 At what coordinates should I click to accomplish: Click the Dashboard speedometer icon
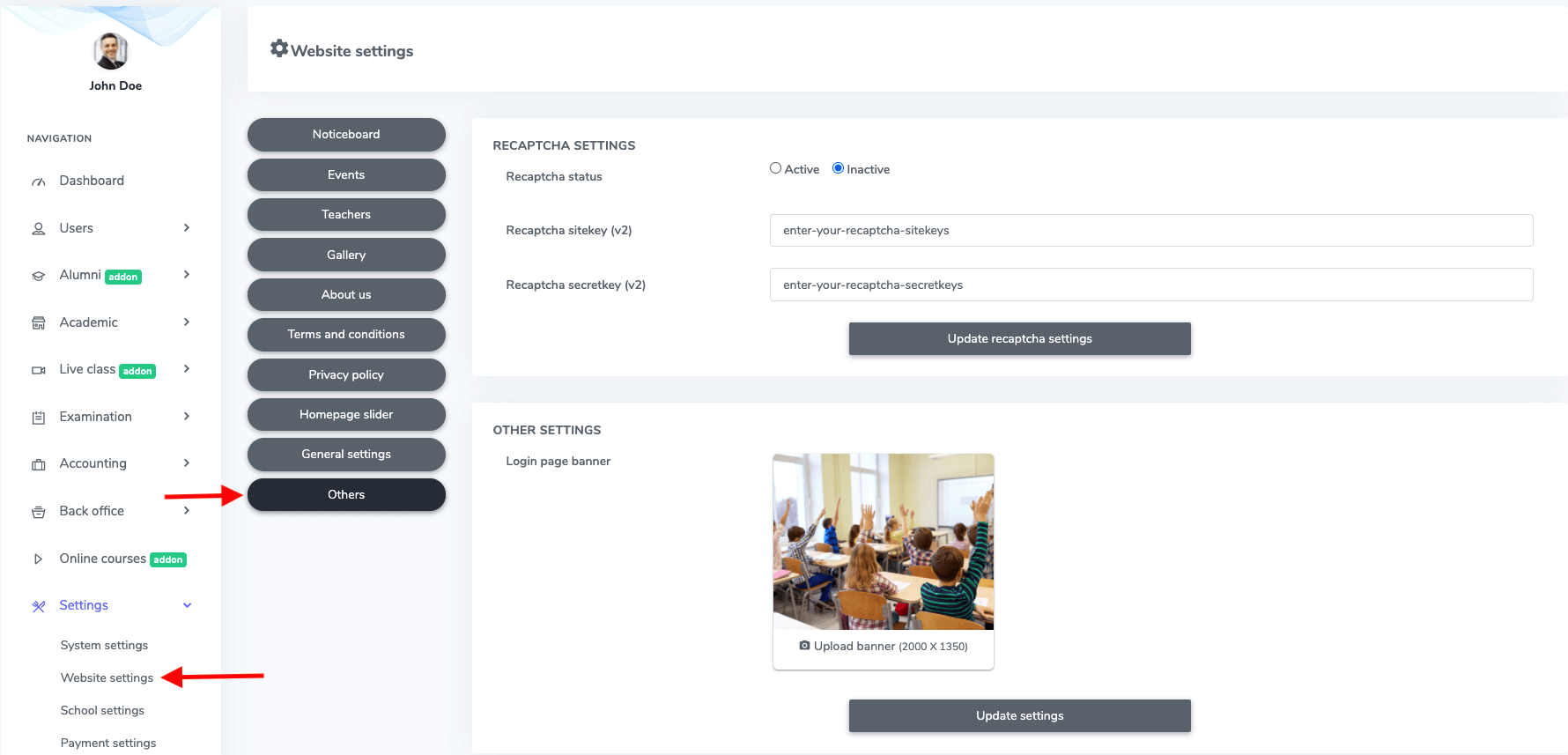coord(39,181)
